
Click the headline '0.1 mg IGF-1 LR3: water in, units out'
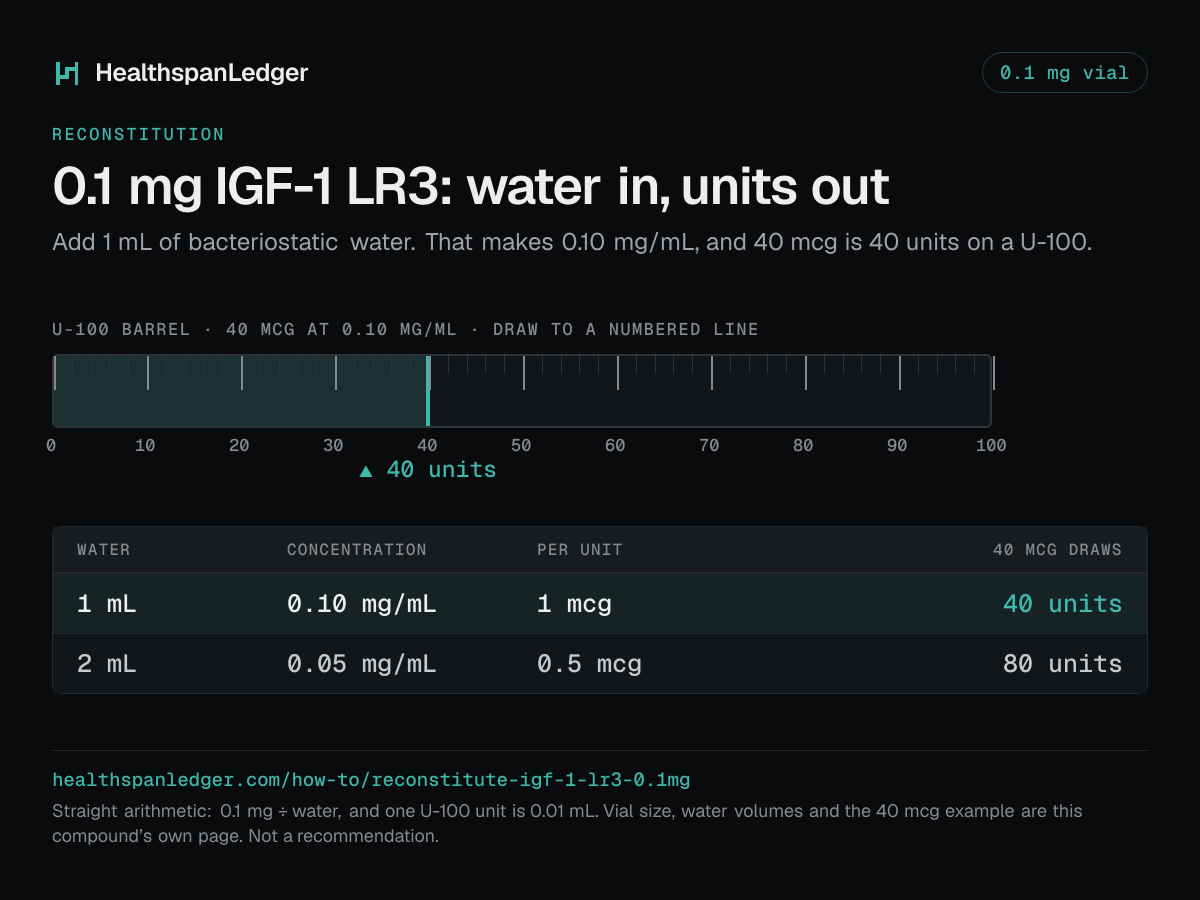(x=471, y=187)
